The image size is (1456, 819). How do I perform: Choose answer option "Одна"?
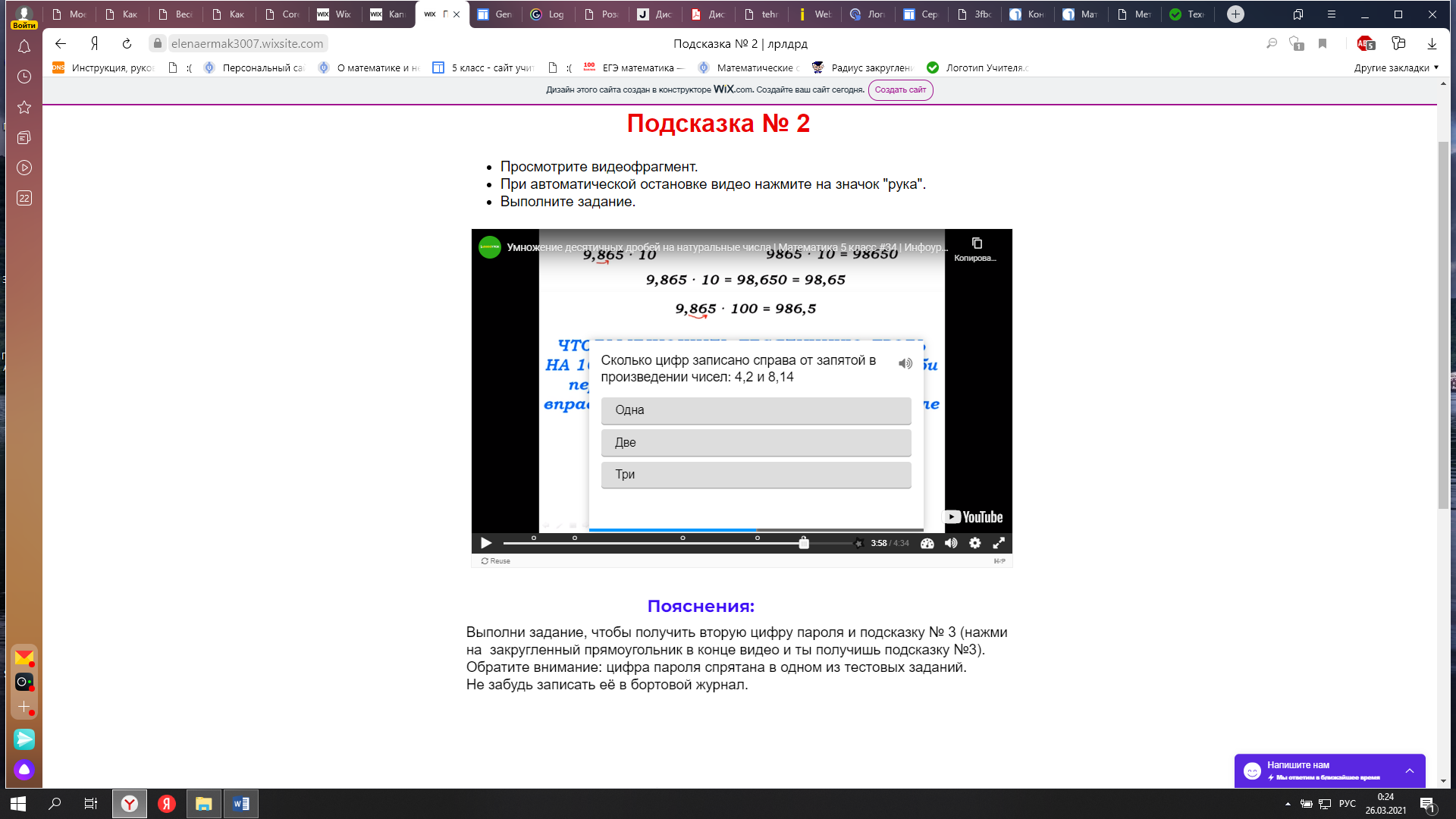755,410
